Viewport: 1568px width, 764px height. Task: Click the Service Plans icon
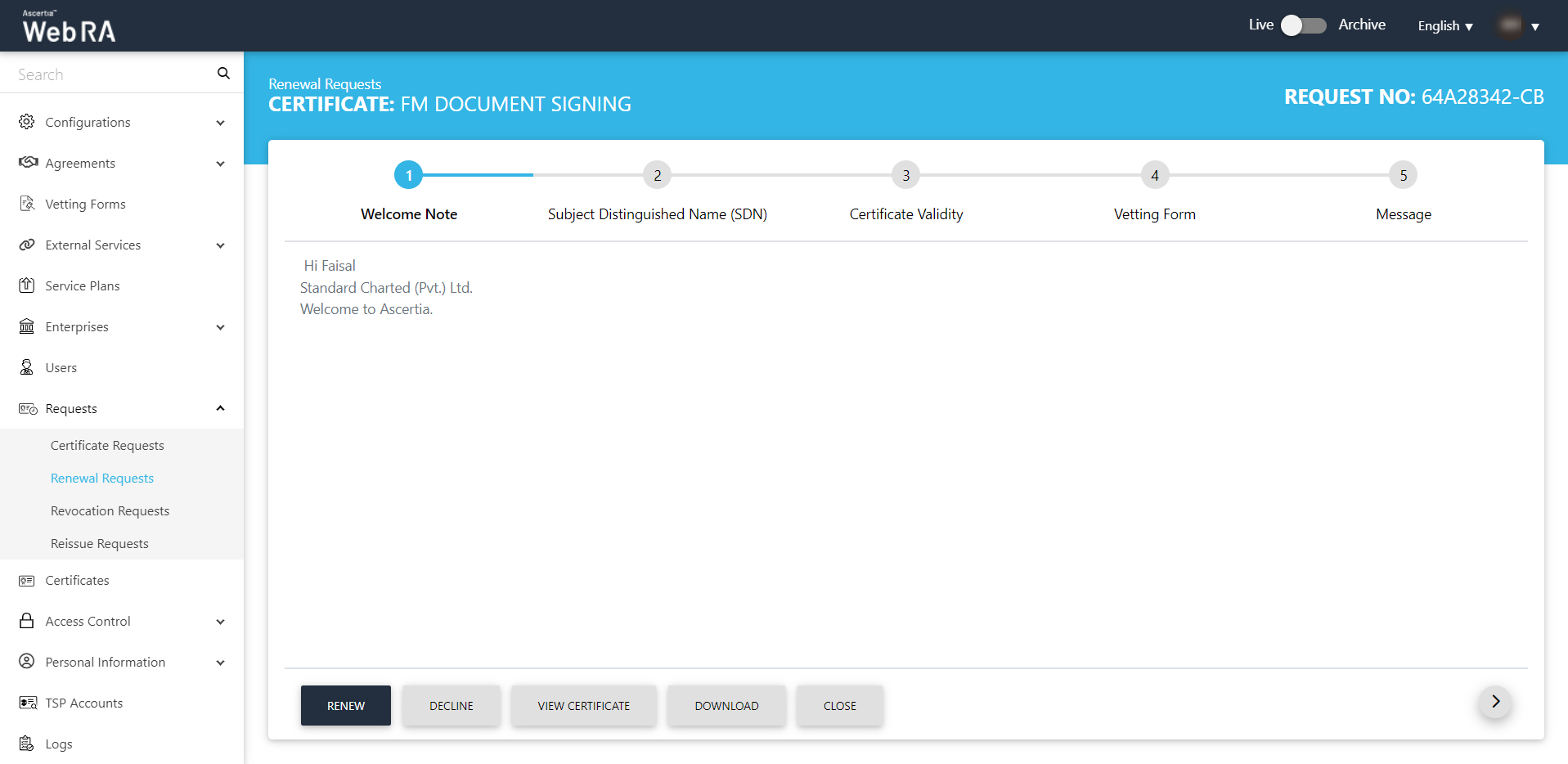[27, 285]
